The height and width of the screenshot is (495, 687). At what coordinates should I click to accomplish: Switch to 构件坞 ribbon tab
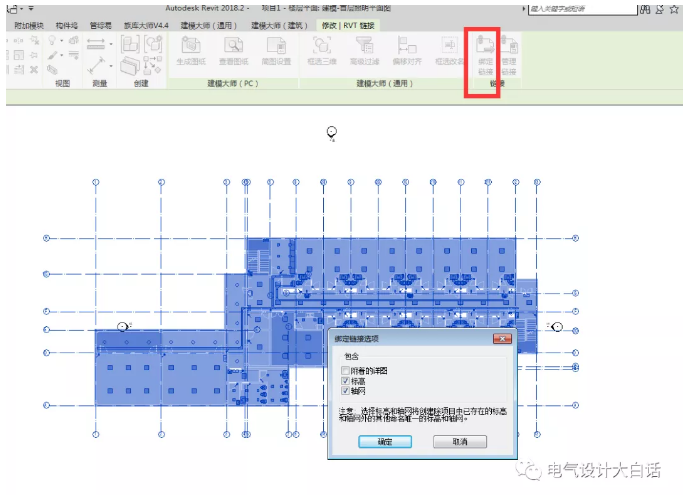coord(66,25)
